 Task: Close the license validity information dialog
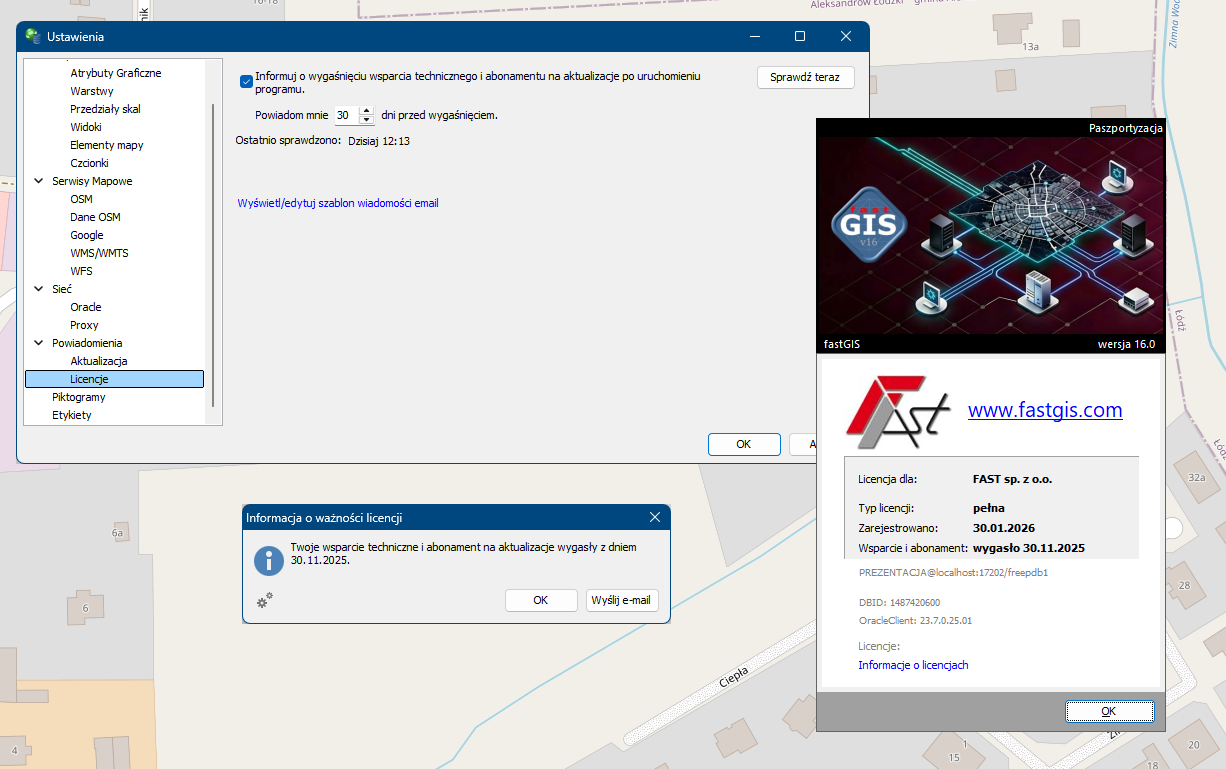[655, 517]
